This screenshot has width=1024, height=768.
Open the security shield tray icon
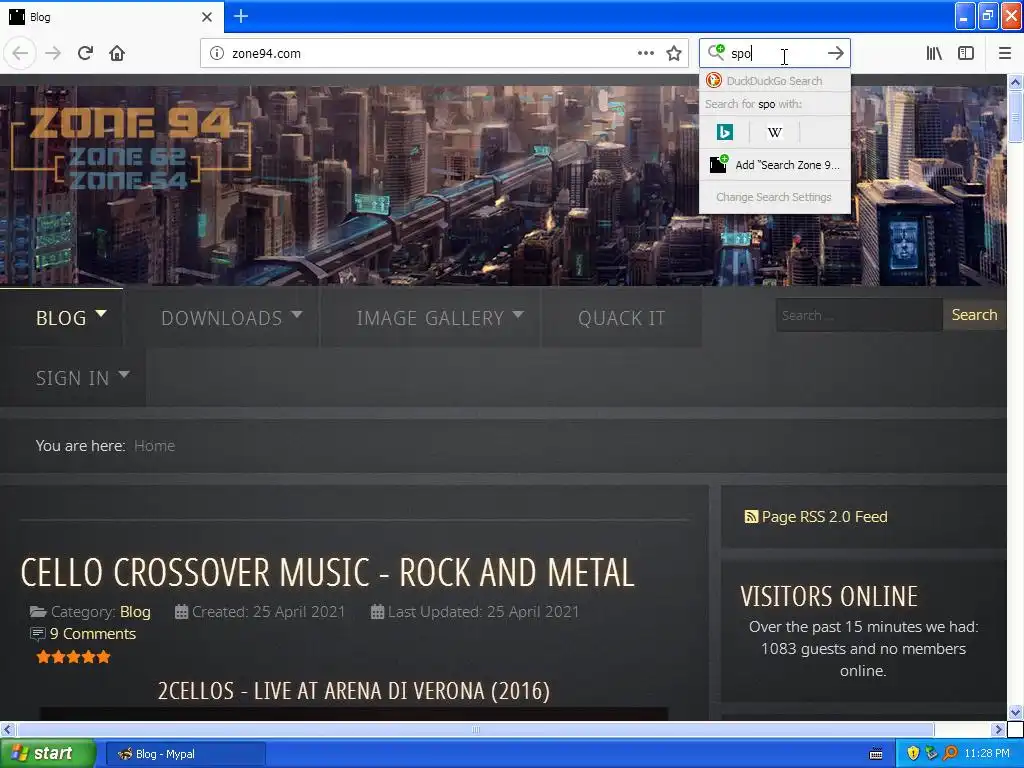[x=913, y=754]
